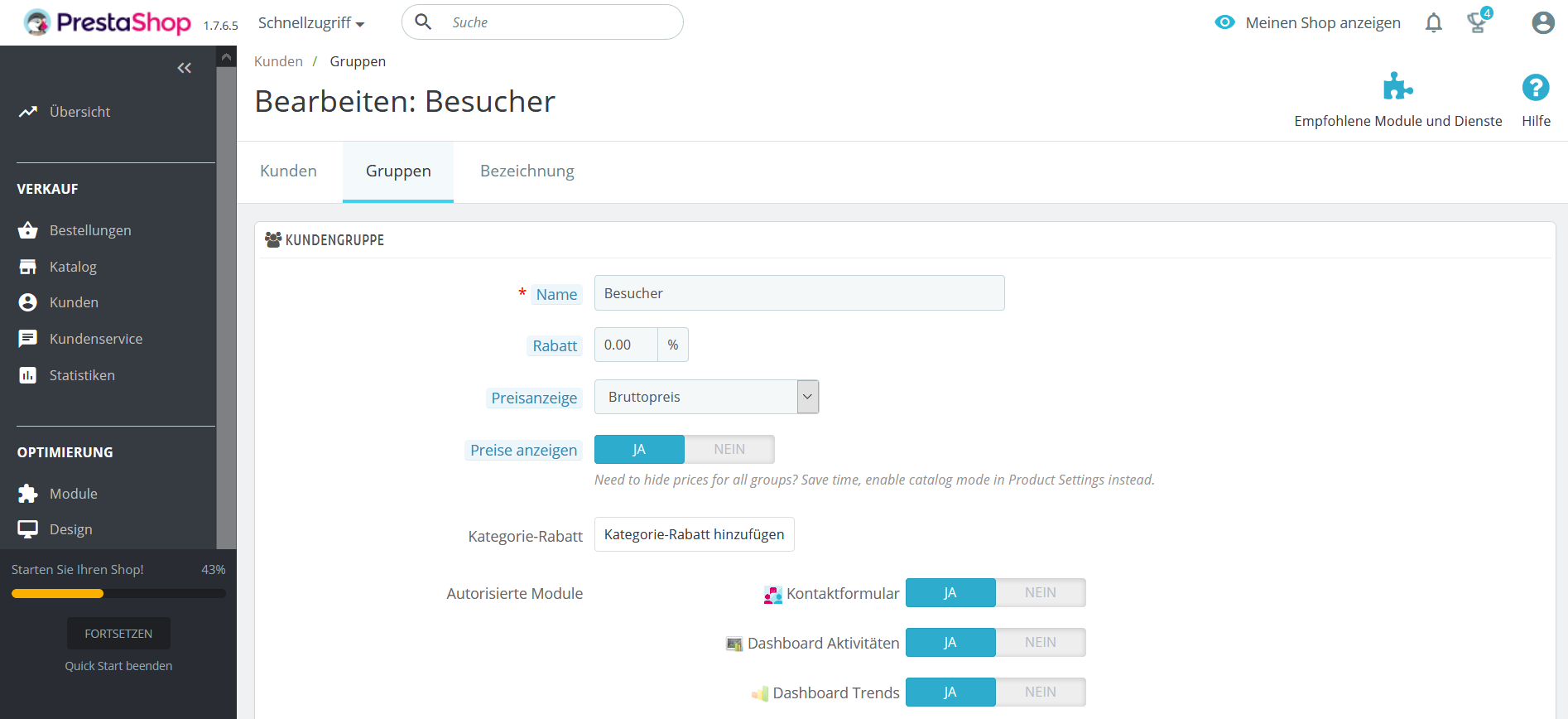The width and height of the screenshot is (1568, 719).
Task: Open Statistiken chart icon in sidebar
Action: pos(27,375)
